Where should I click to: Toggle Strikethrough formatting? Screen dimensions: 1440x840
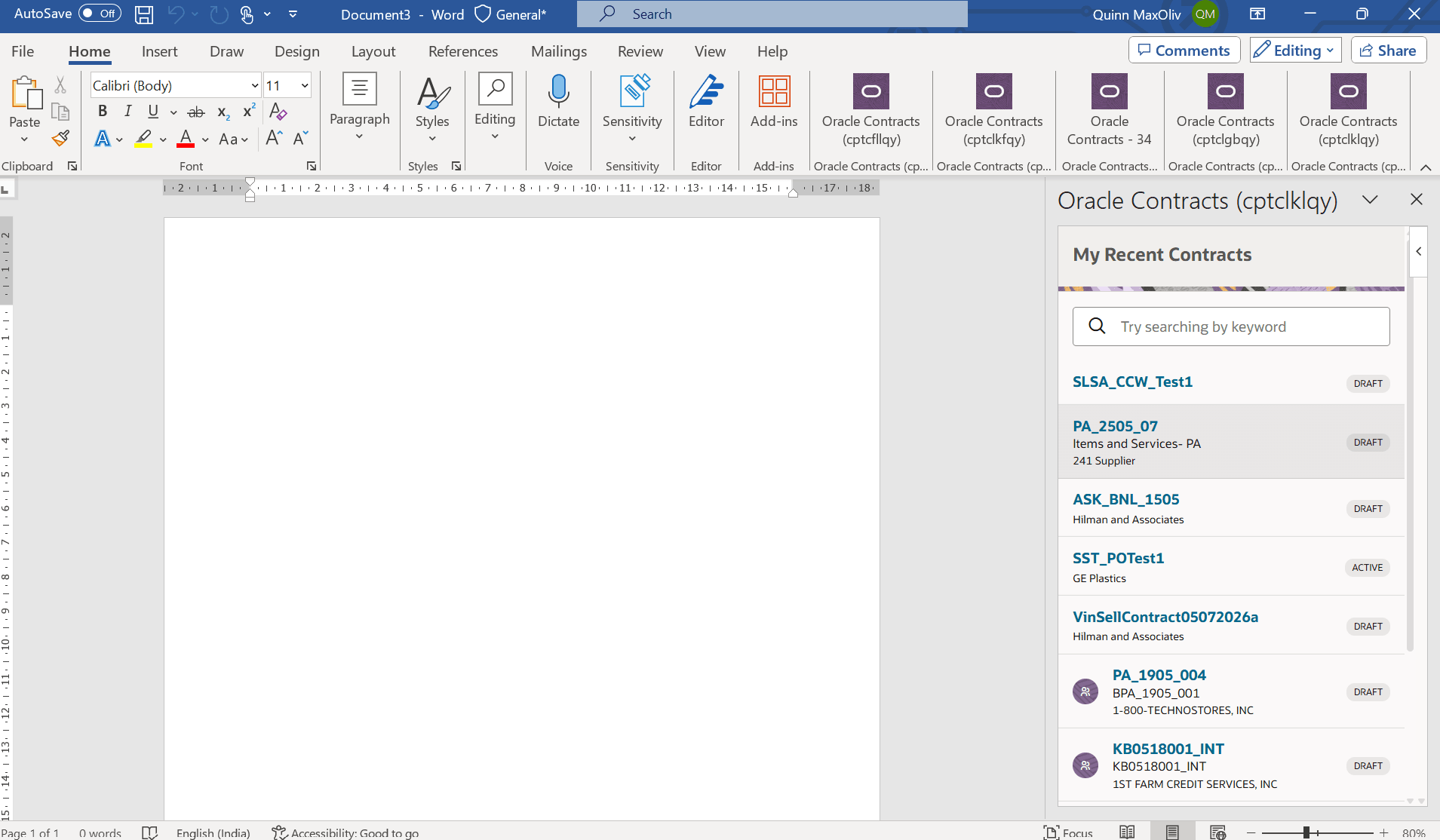(x=196, y=112)
